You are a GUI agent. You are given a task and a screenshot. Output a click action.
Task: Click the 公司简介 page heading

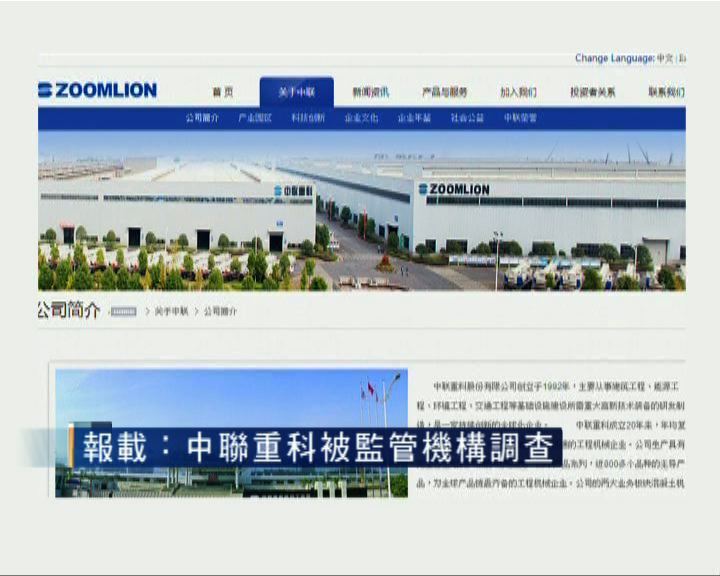coord(69,311)
